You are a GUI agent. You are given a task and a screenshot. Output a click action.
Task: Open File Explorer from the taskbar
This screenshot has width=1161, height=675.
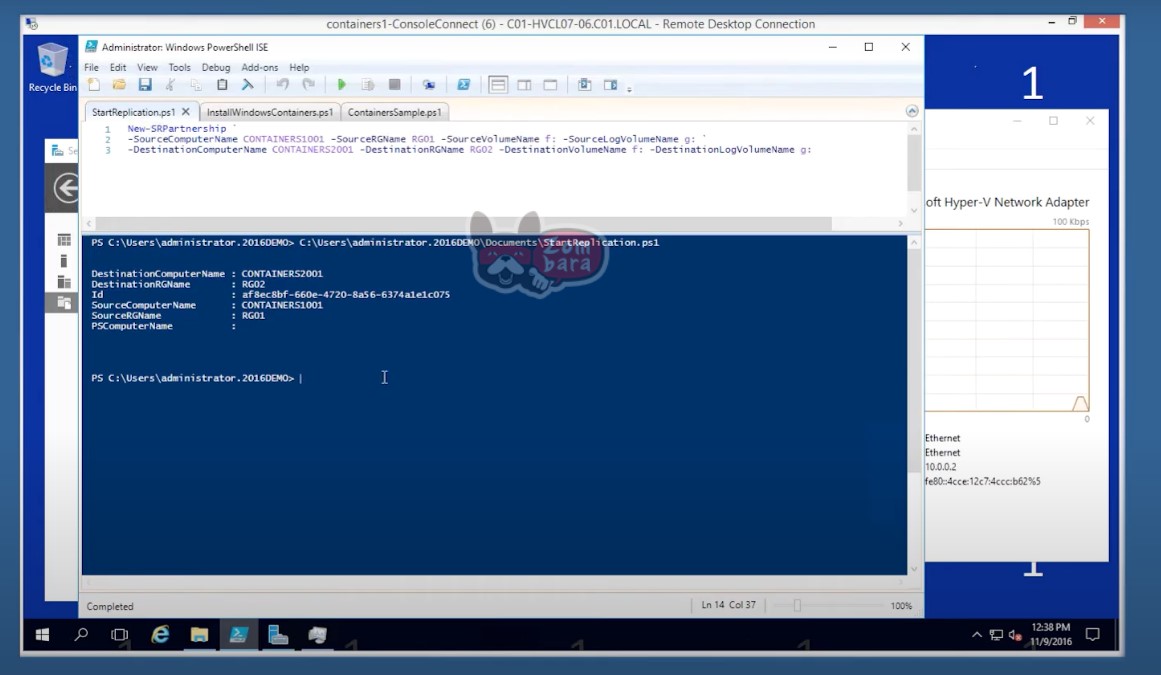click(x=199, y=635)
